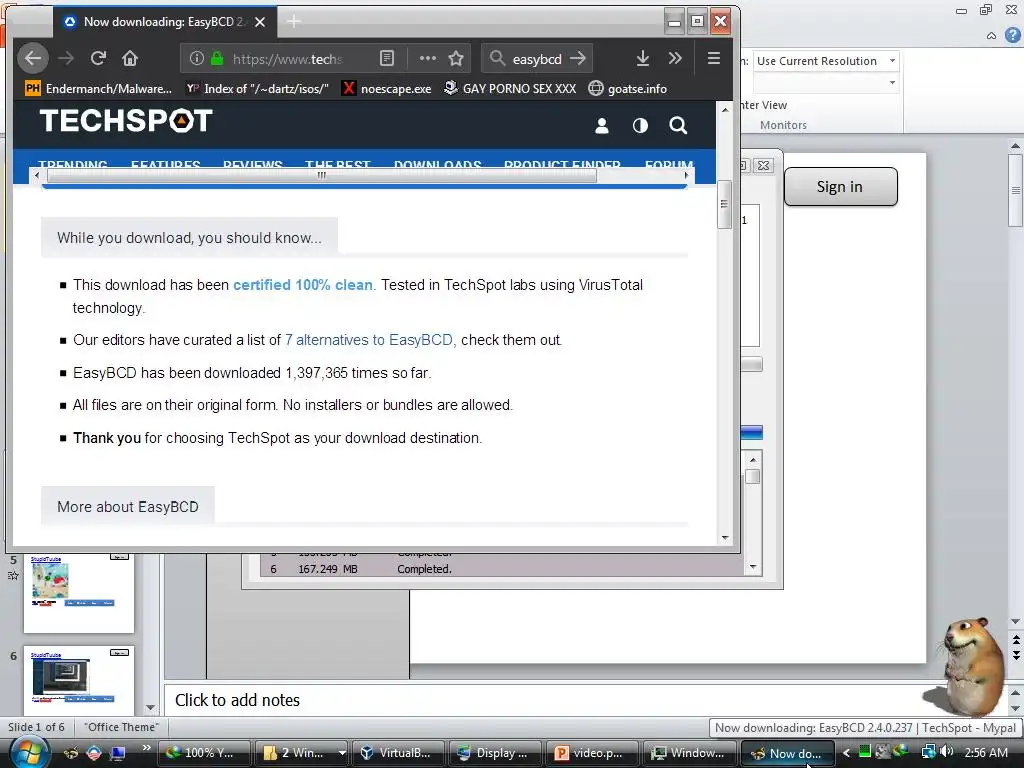Switch to the Display ... taskbar button
The width and height of the screenshot is (1024, 768).
tap(495, 753)
